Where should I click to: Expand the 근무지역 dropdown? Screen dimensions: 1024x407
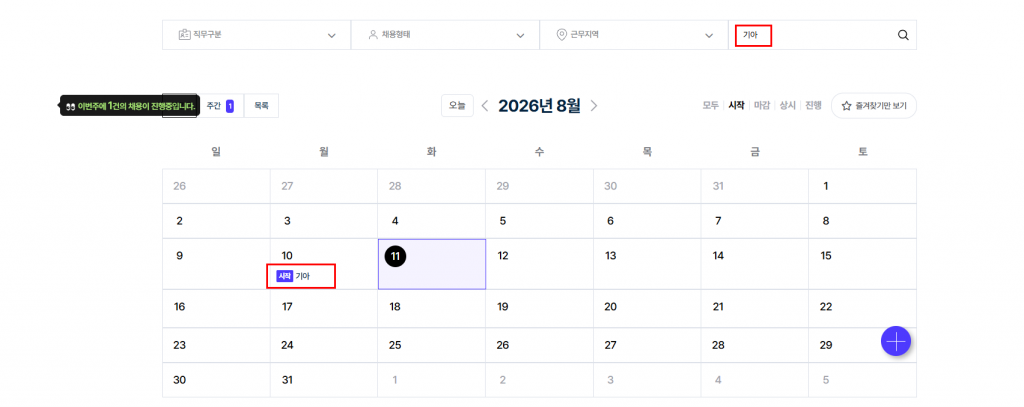click(634, 35)
